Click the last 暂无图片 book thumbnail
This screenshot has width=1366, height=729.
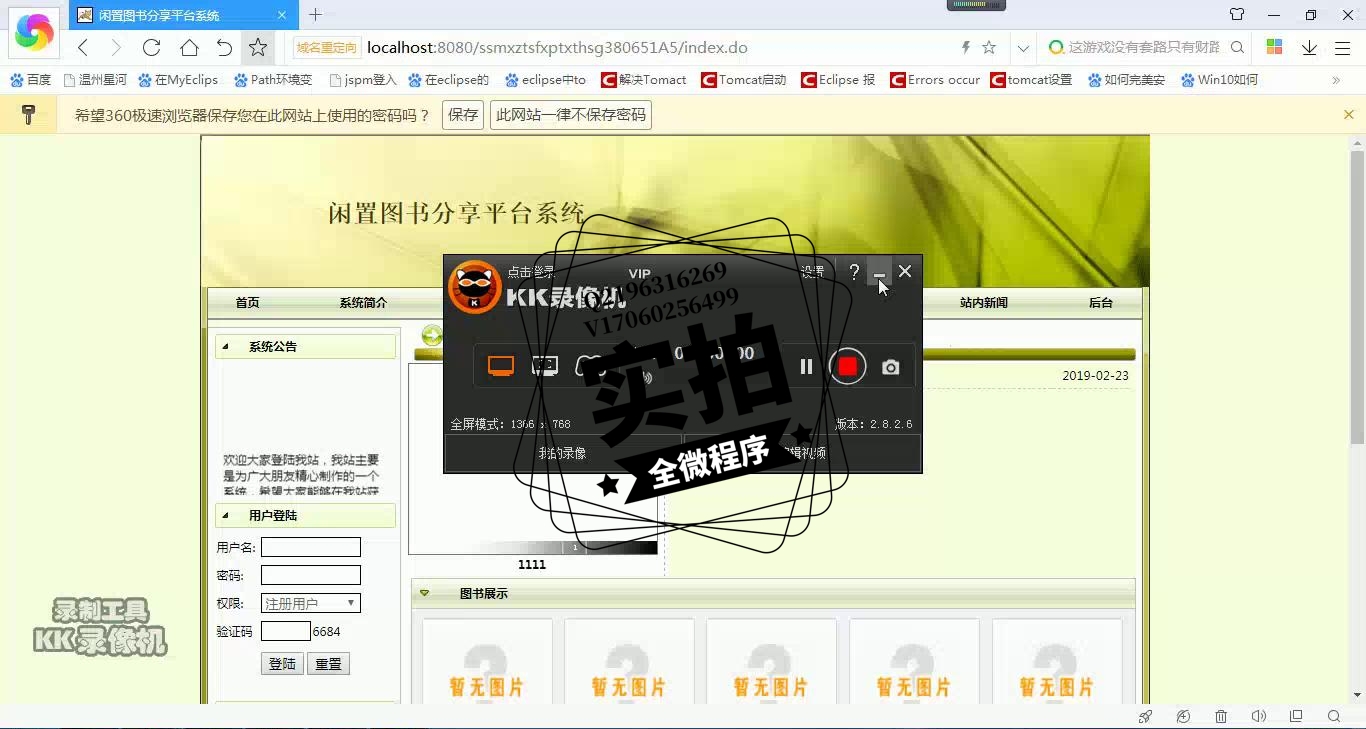(x=1057, y=662)
